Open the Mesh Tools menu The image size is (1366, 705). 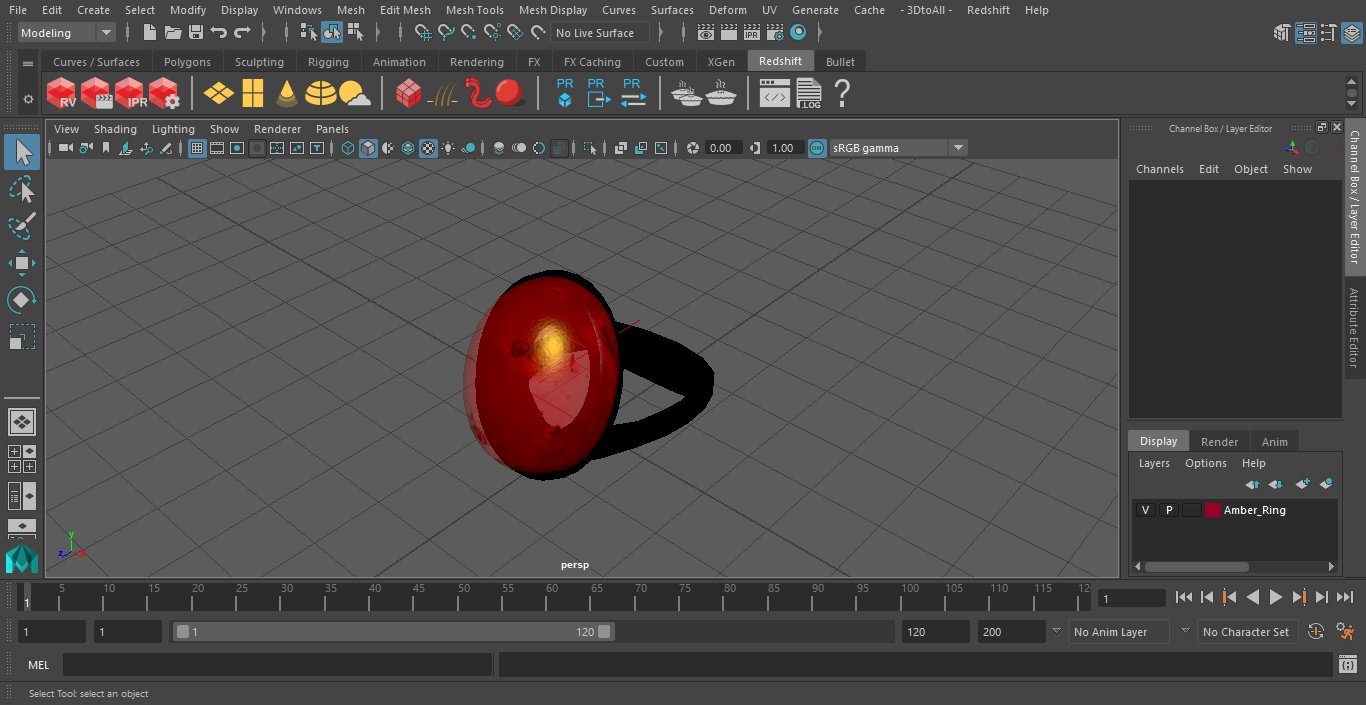point(474,10)
